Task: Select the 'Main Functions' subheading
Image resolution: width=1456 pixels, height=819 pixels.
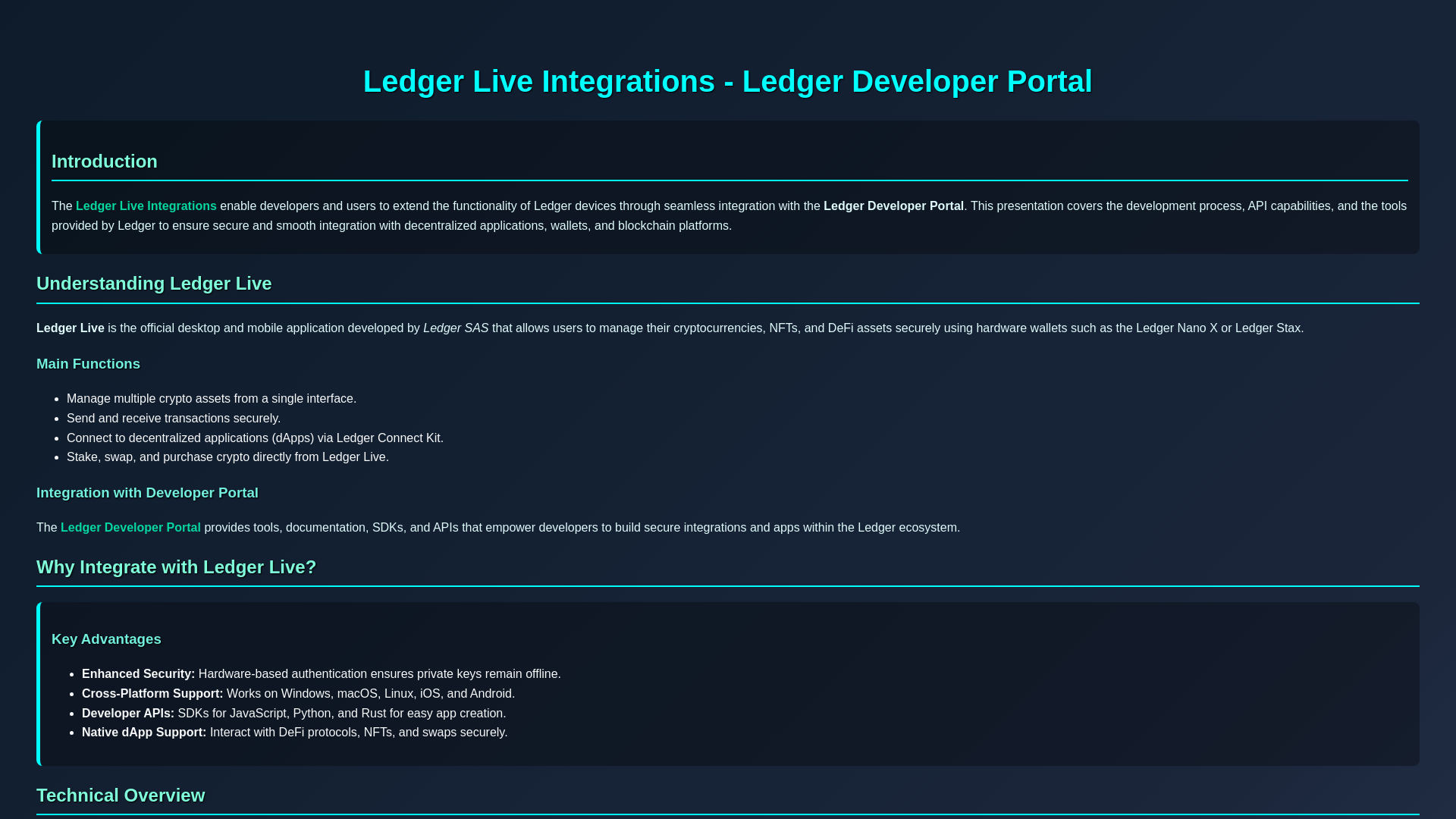Action: 88,364
